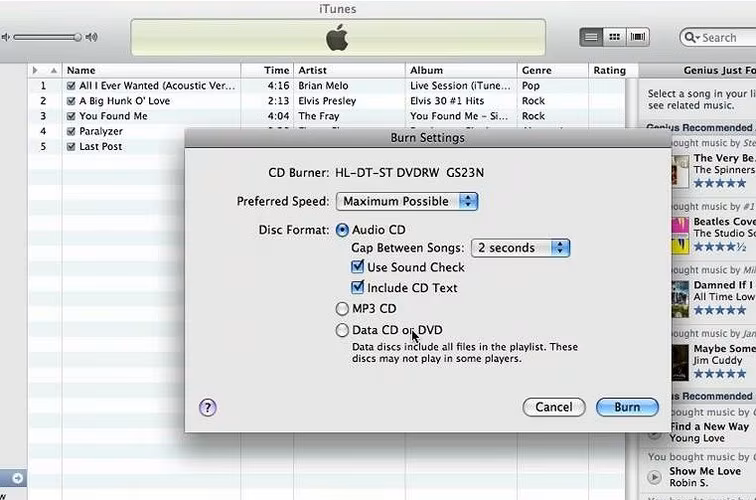
Task: Toggle Use Sound Check checkbox
Action: tap(357, 267)
